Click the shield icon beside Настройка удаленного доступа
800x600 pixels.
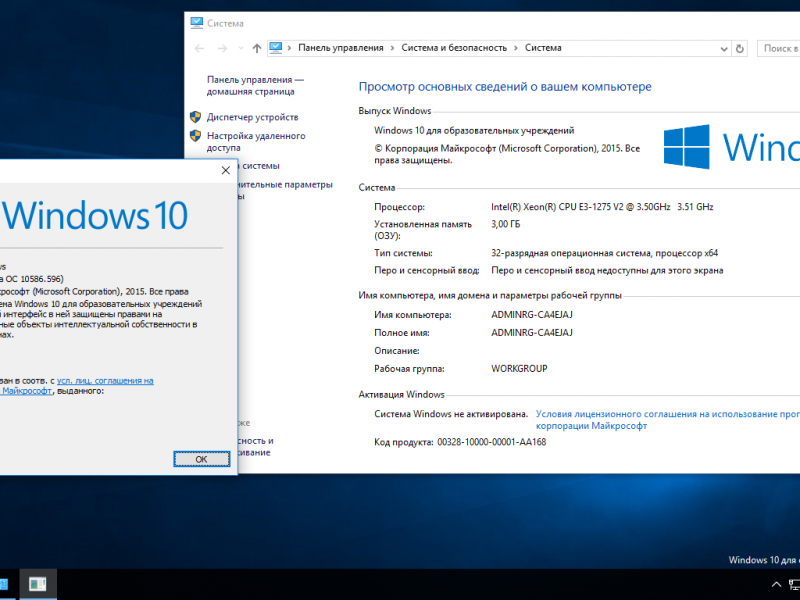(x=195, y=136)
